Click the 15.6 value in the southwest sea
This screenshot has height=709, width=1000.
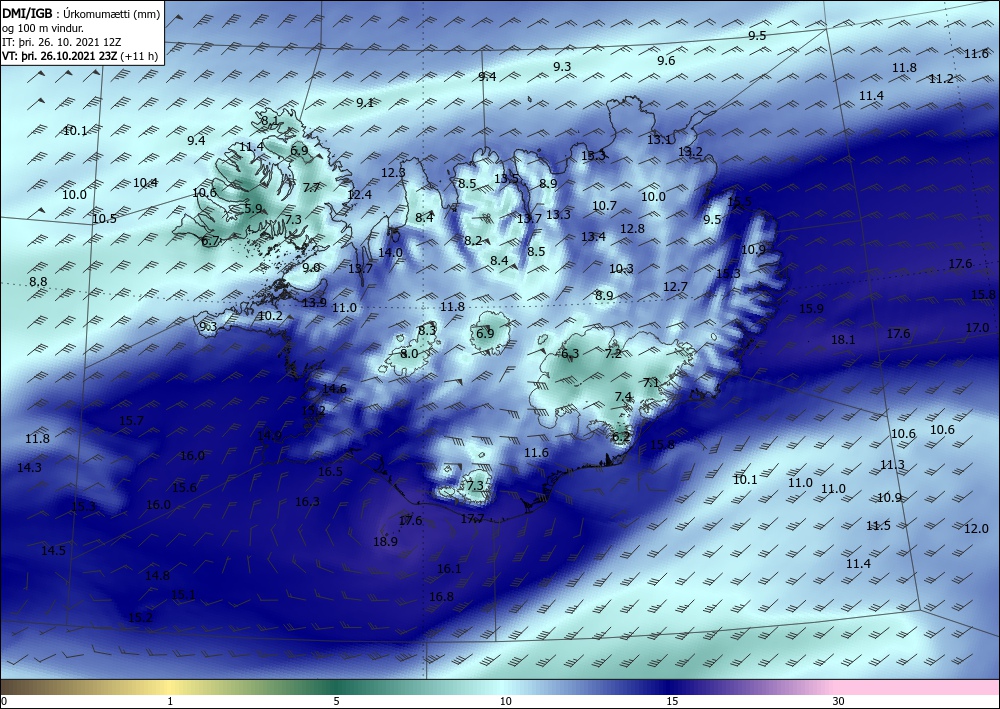coord(184,487)
